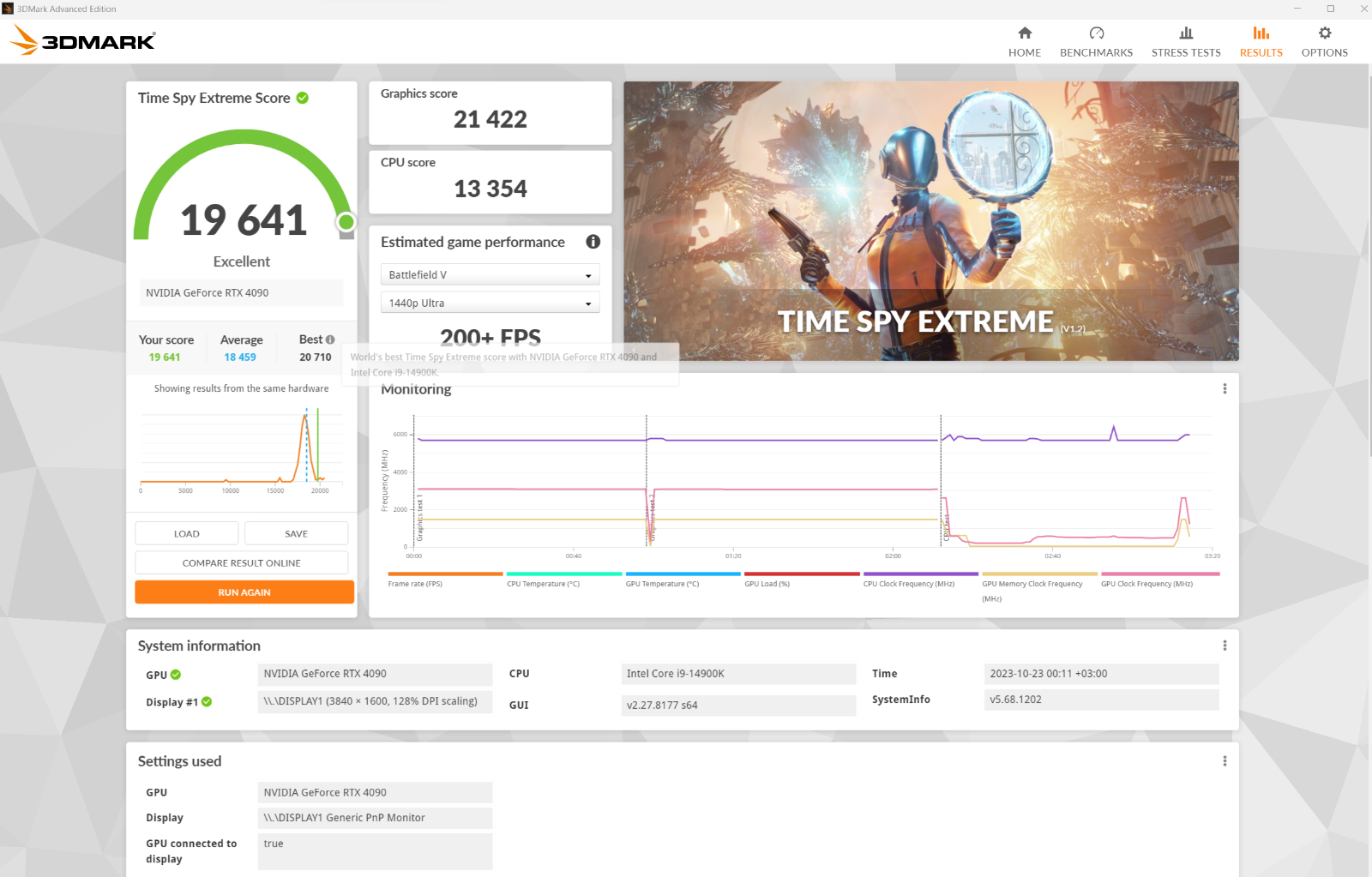Click the green check next to Display #1
1372x877 pixels.
pos(207,701)
